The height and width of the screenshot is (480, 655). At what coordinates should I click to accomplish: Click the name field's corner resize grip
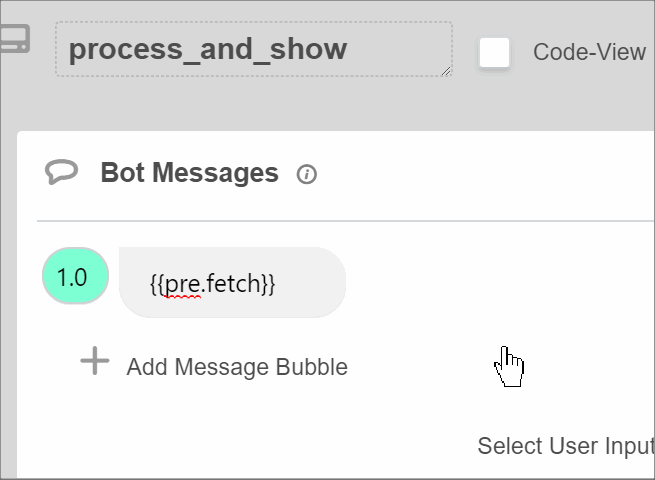[446, 71]
